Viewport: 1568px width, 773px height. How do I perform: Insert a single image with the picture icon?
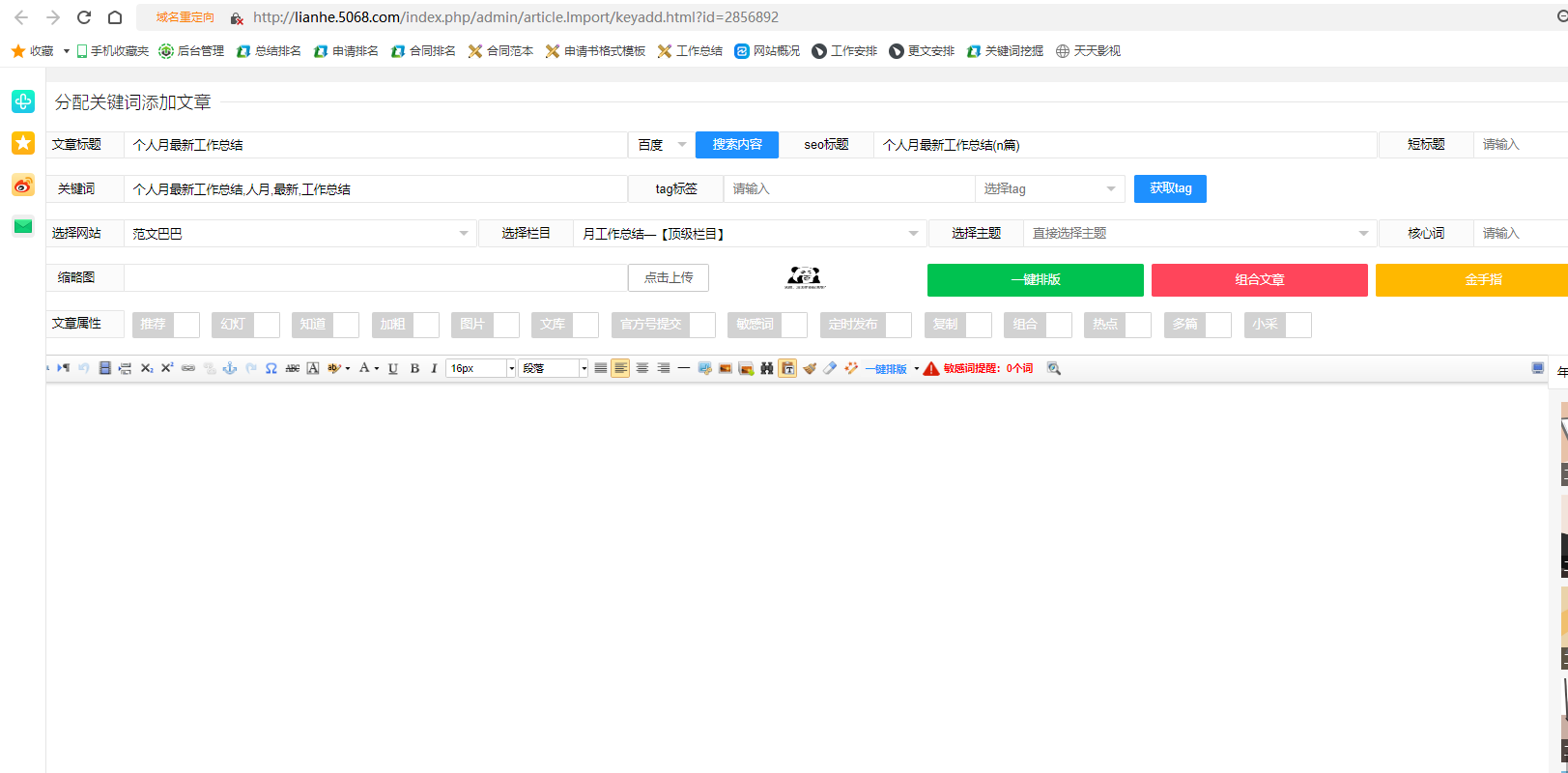pos(726,368)
